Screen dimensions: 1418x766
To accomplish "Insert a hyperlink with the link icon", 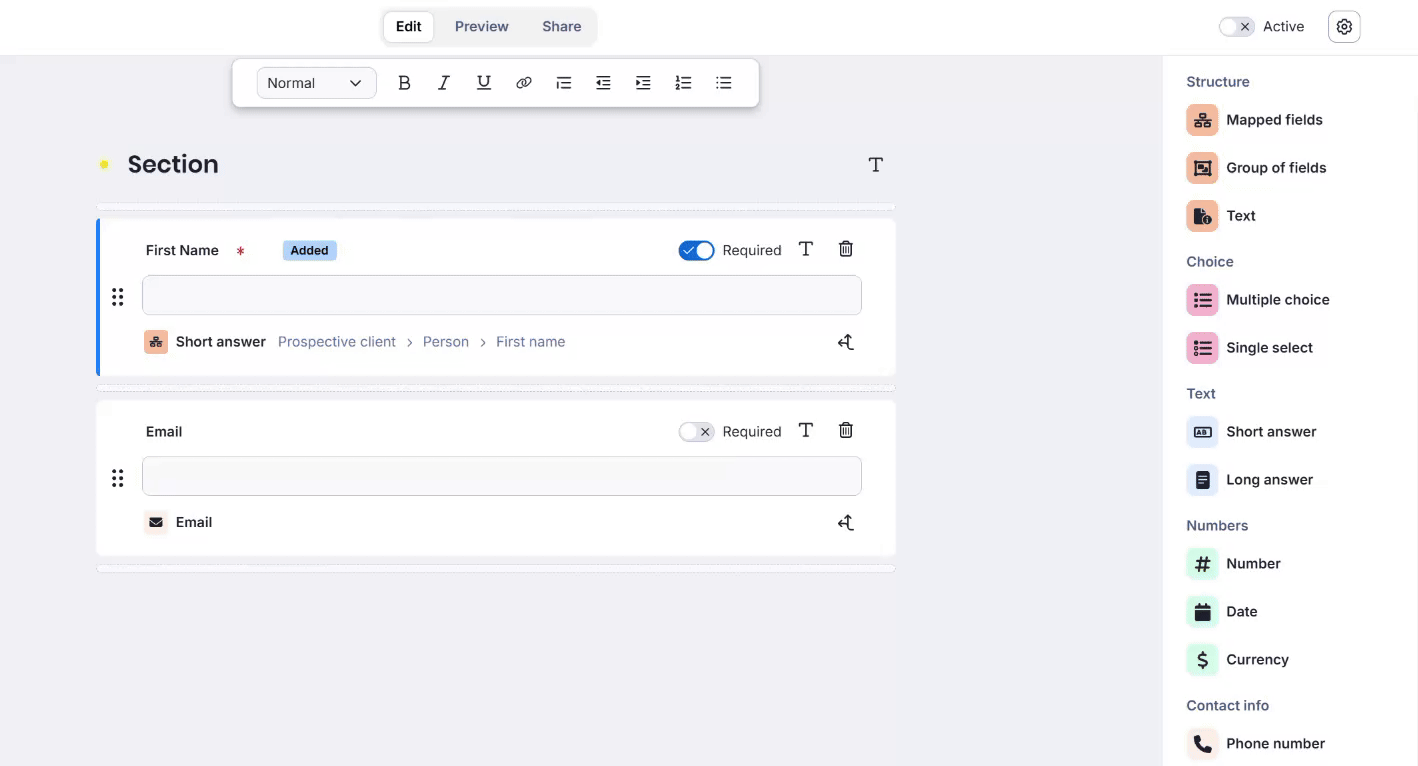I will point(524,83).
